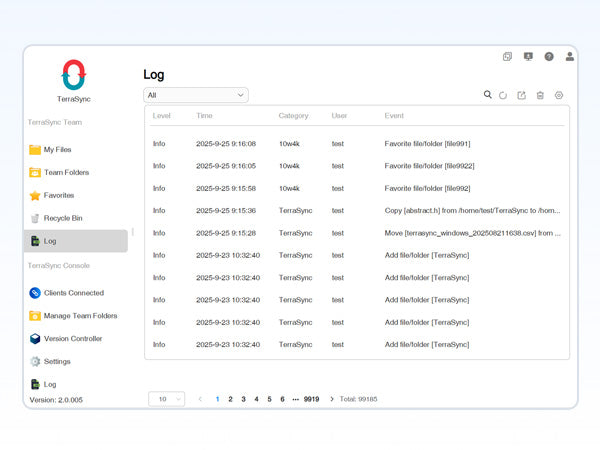Go to next page arrow in pagination
This screenshot has height=450, width=600.
[x=332, y=399]
